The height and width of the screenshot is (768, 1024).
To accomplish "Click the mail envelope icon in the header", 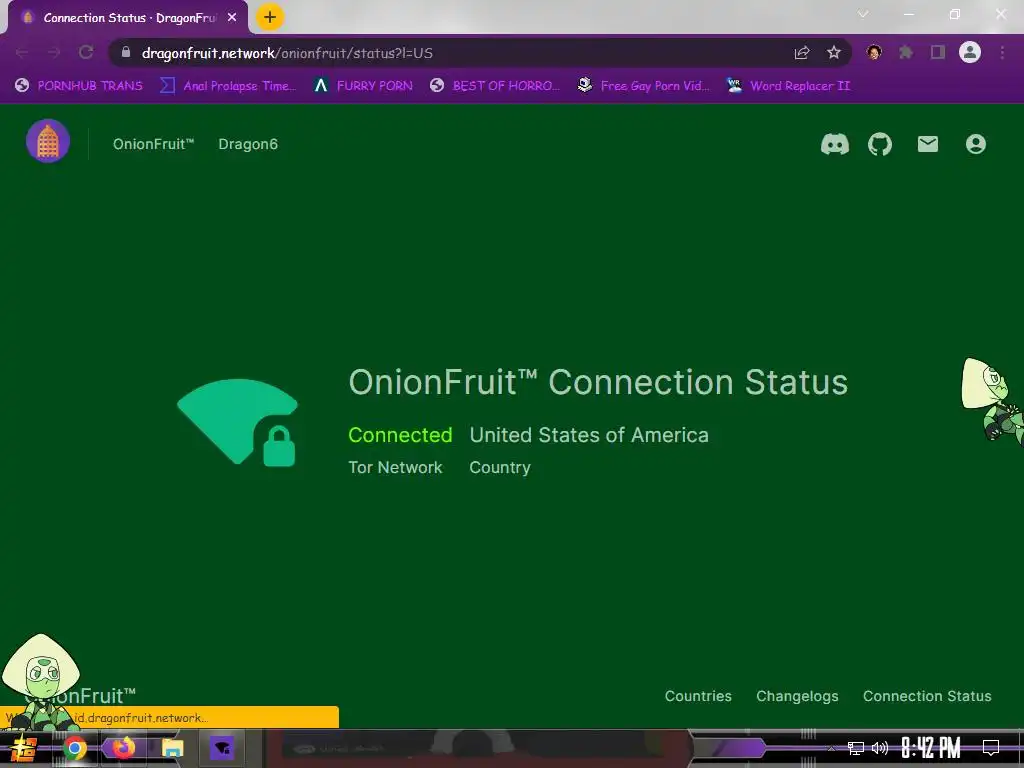I will 927,144.
